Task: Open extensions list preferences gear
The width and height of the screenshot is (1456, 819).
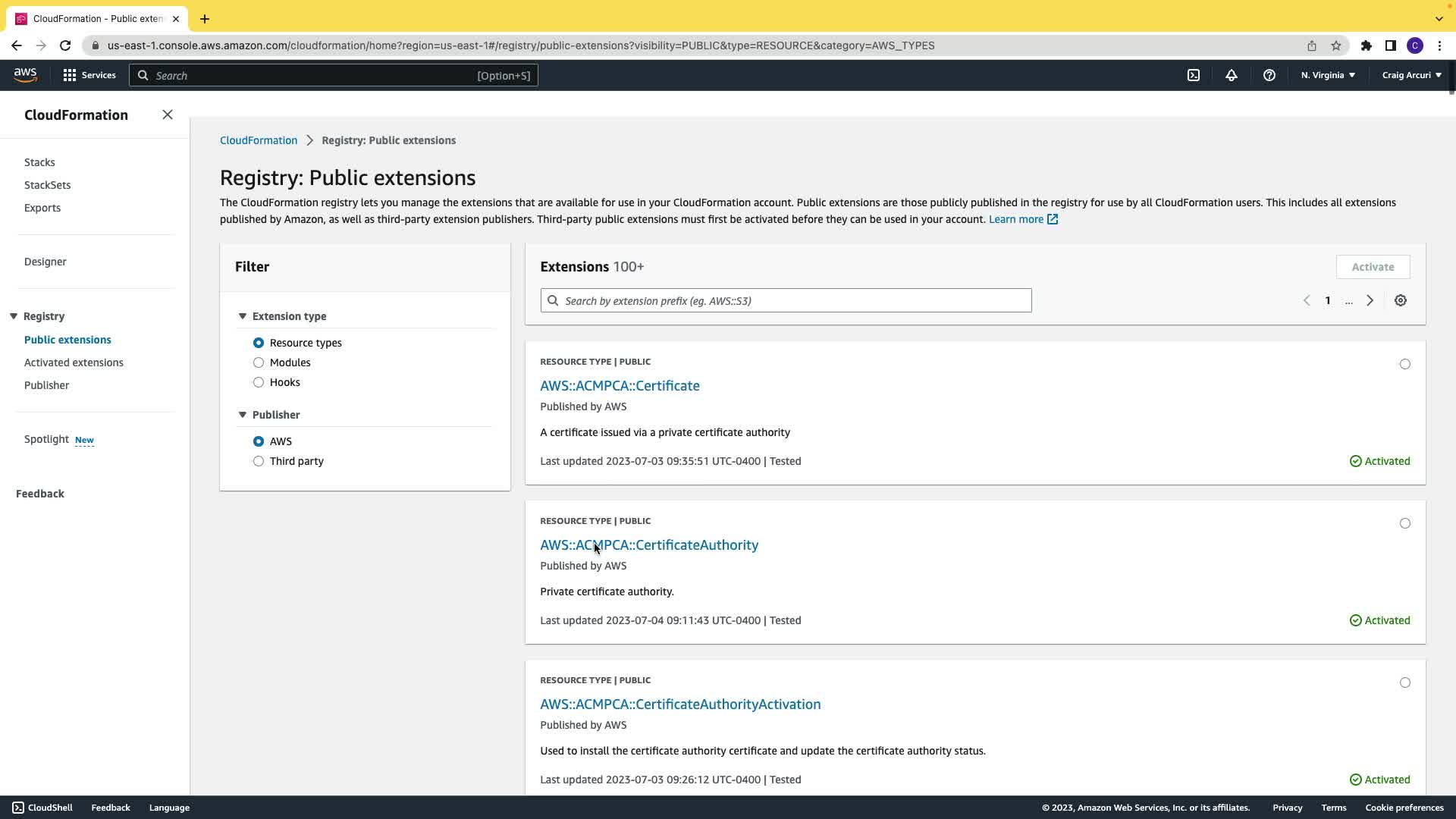Action: click(x=1400, y=301)
